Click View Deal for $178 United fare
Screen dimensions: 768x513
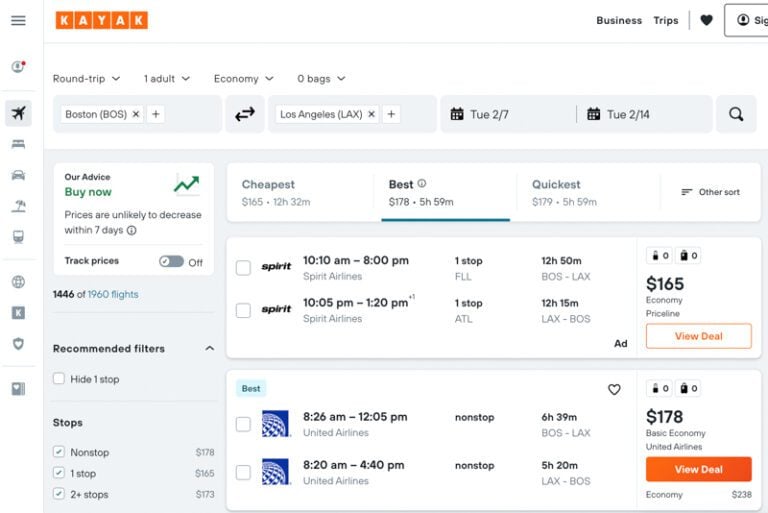coord(698,469)
